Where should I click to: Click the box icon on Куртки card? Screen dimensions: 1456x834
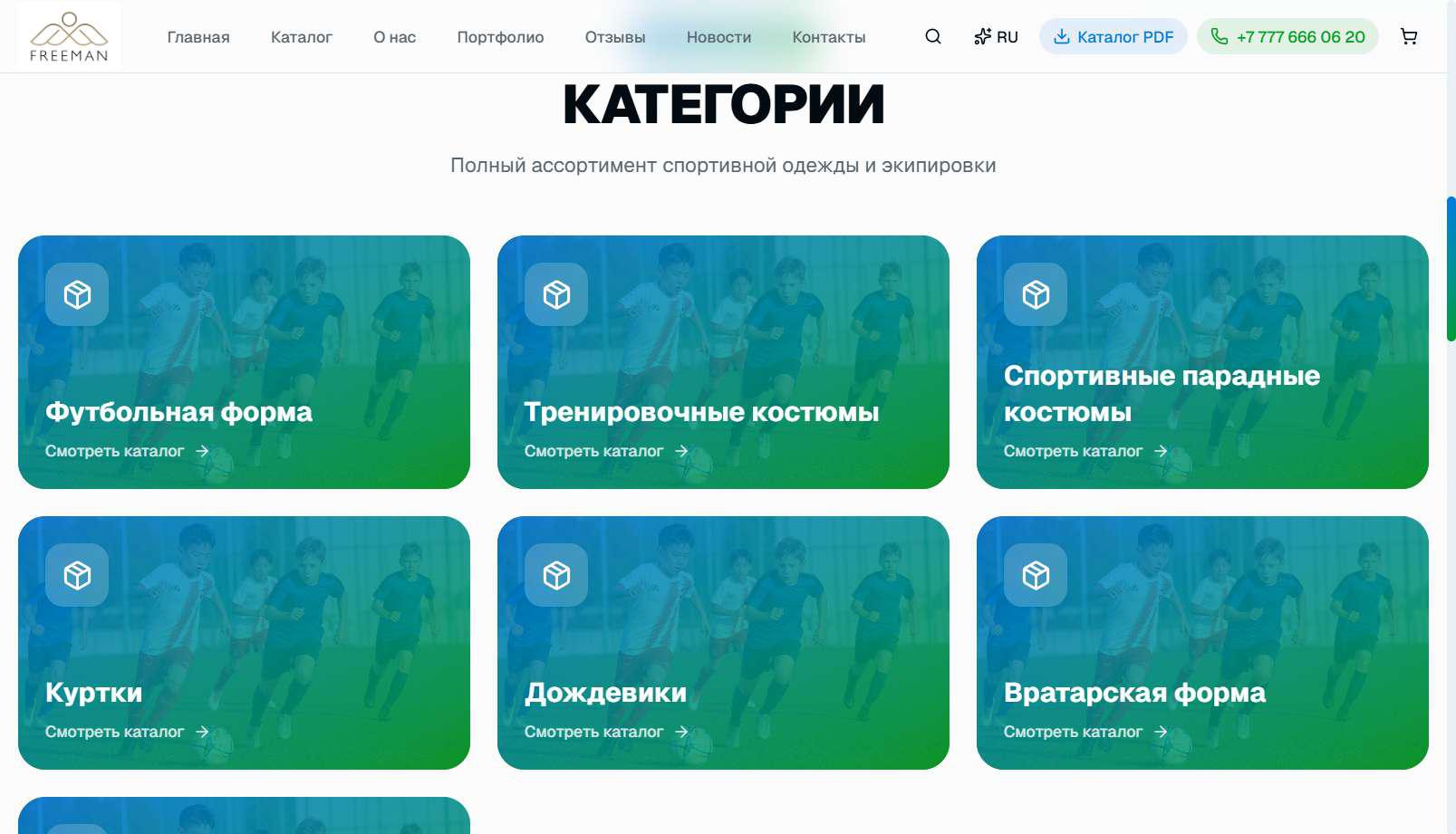(x=77, y=575)
